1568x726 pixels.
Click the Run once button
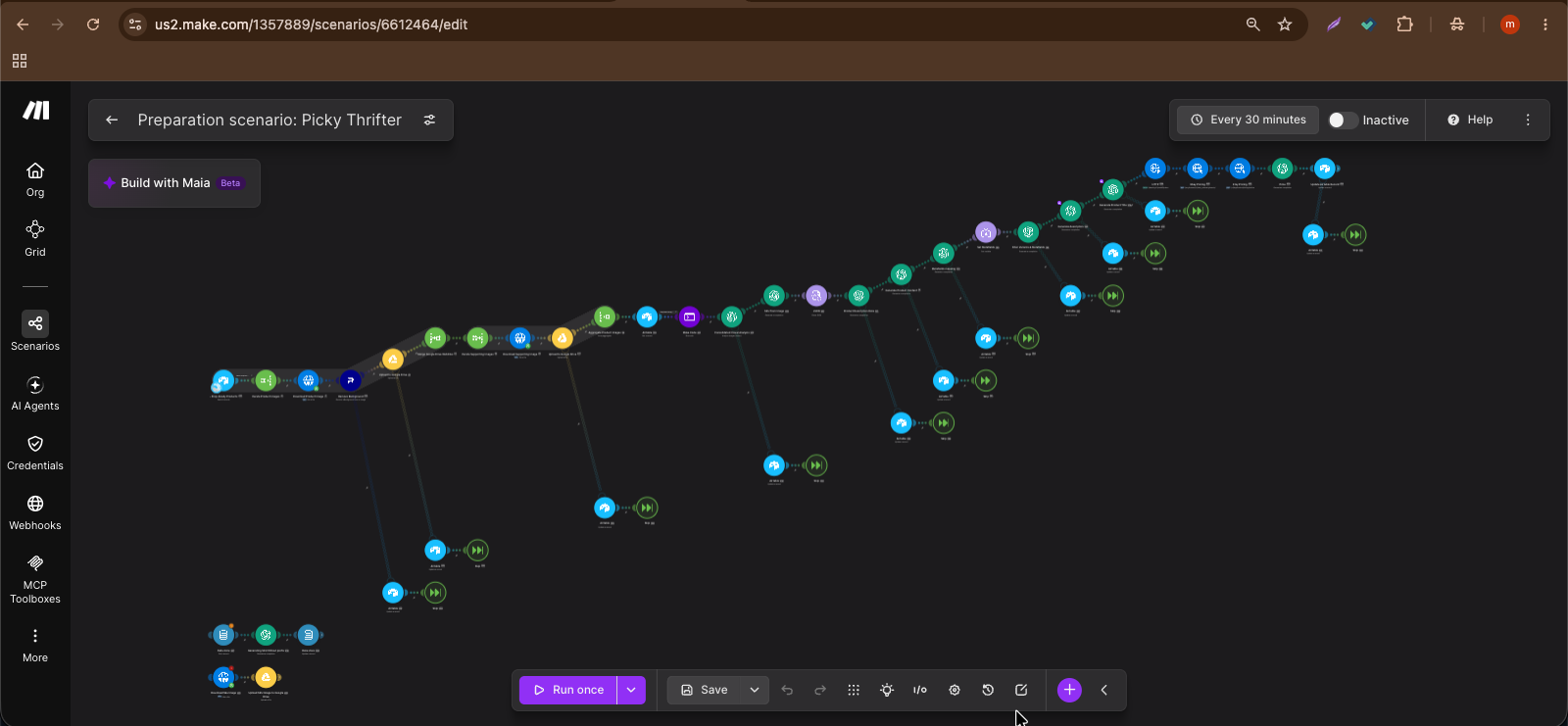568,690
